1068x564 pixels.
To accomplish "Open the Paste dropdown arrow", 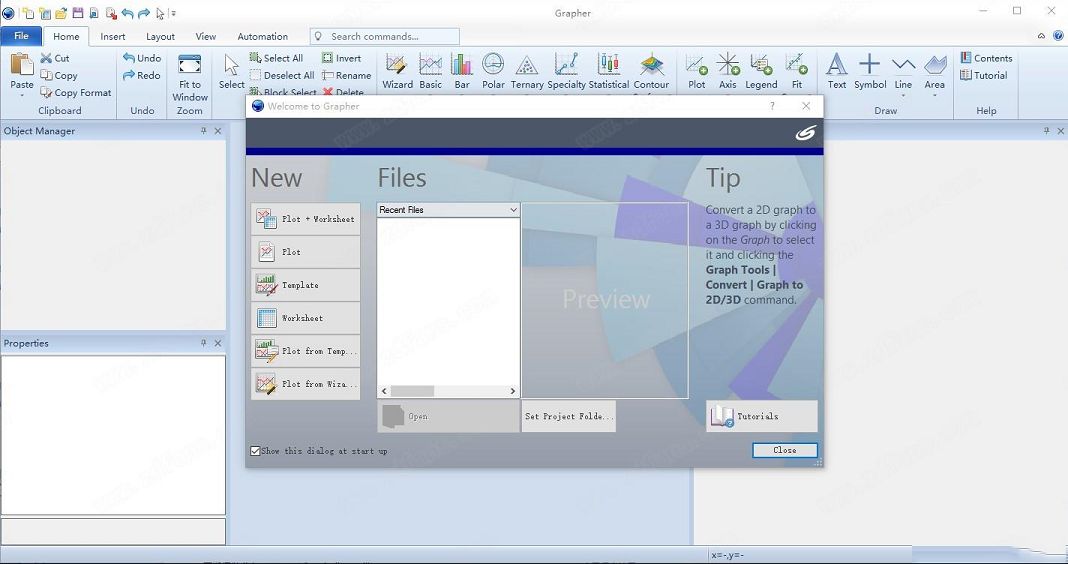I will coord(22,95).
